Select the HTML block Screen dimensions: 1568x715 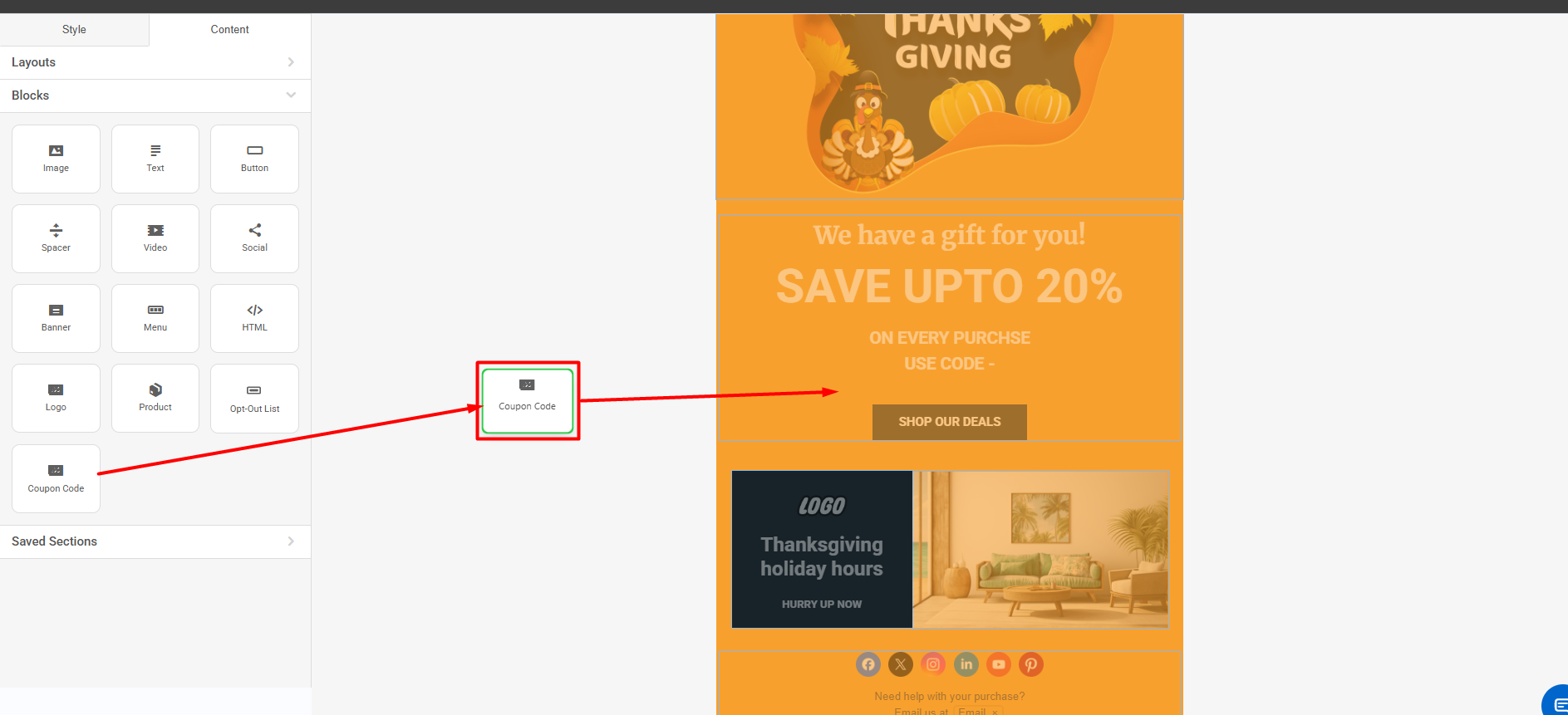pos(254,318)
